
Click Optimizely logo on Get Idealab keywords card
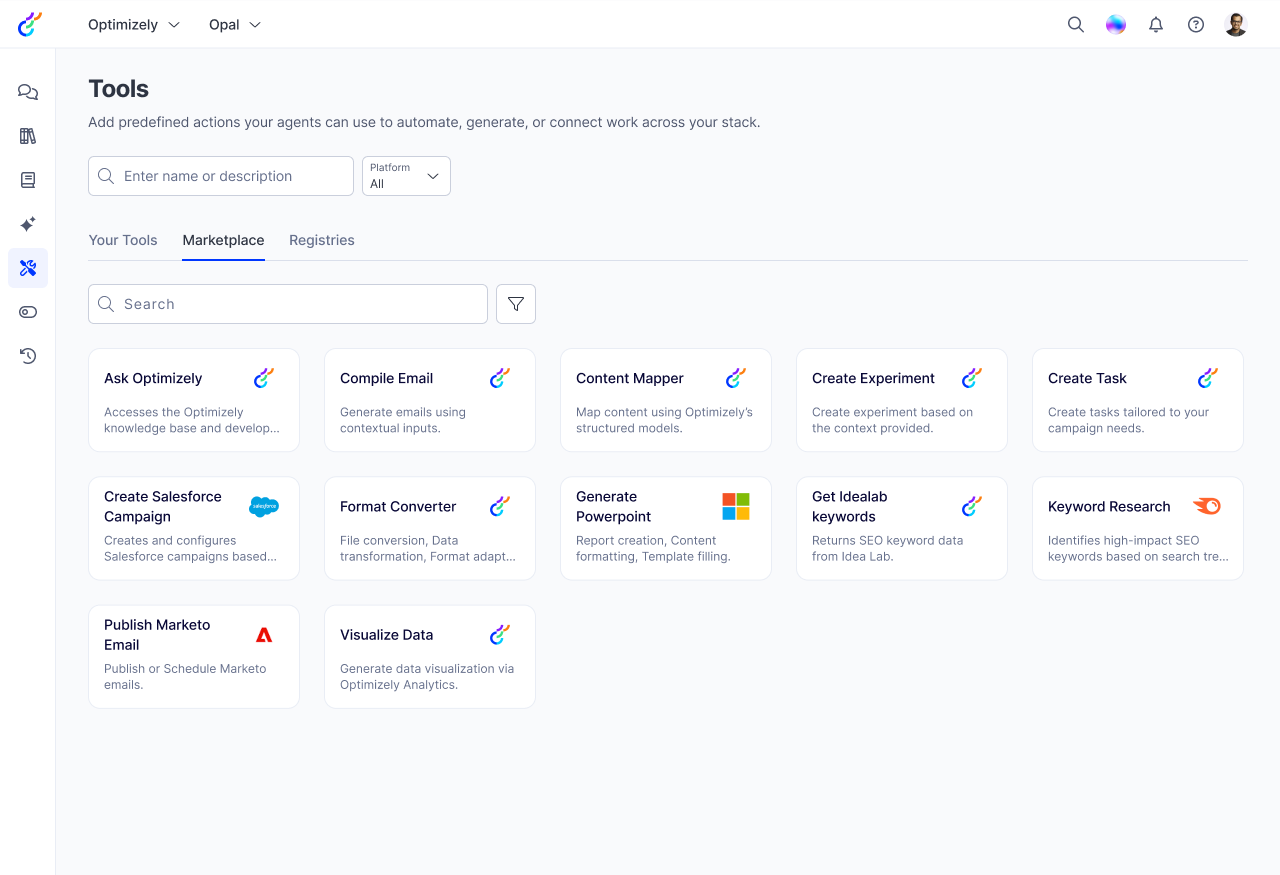(972, 506)
